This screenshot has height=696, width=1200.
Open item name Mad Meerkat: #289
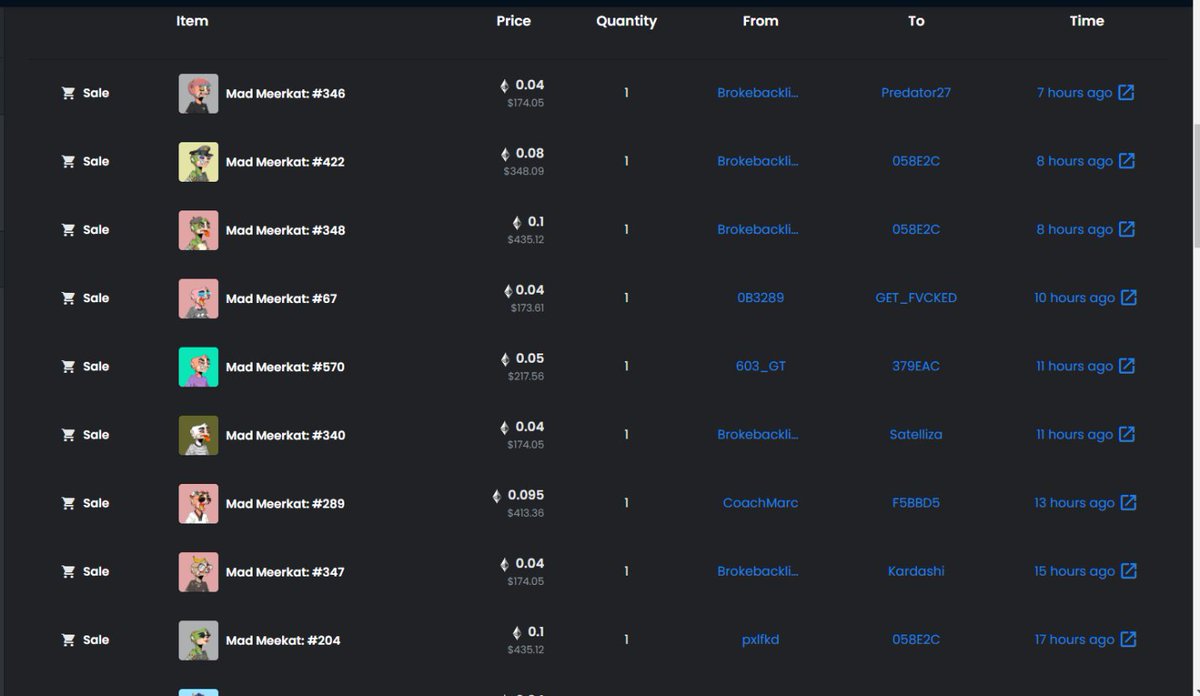pyautogui.click(x=285, y=503)
